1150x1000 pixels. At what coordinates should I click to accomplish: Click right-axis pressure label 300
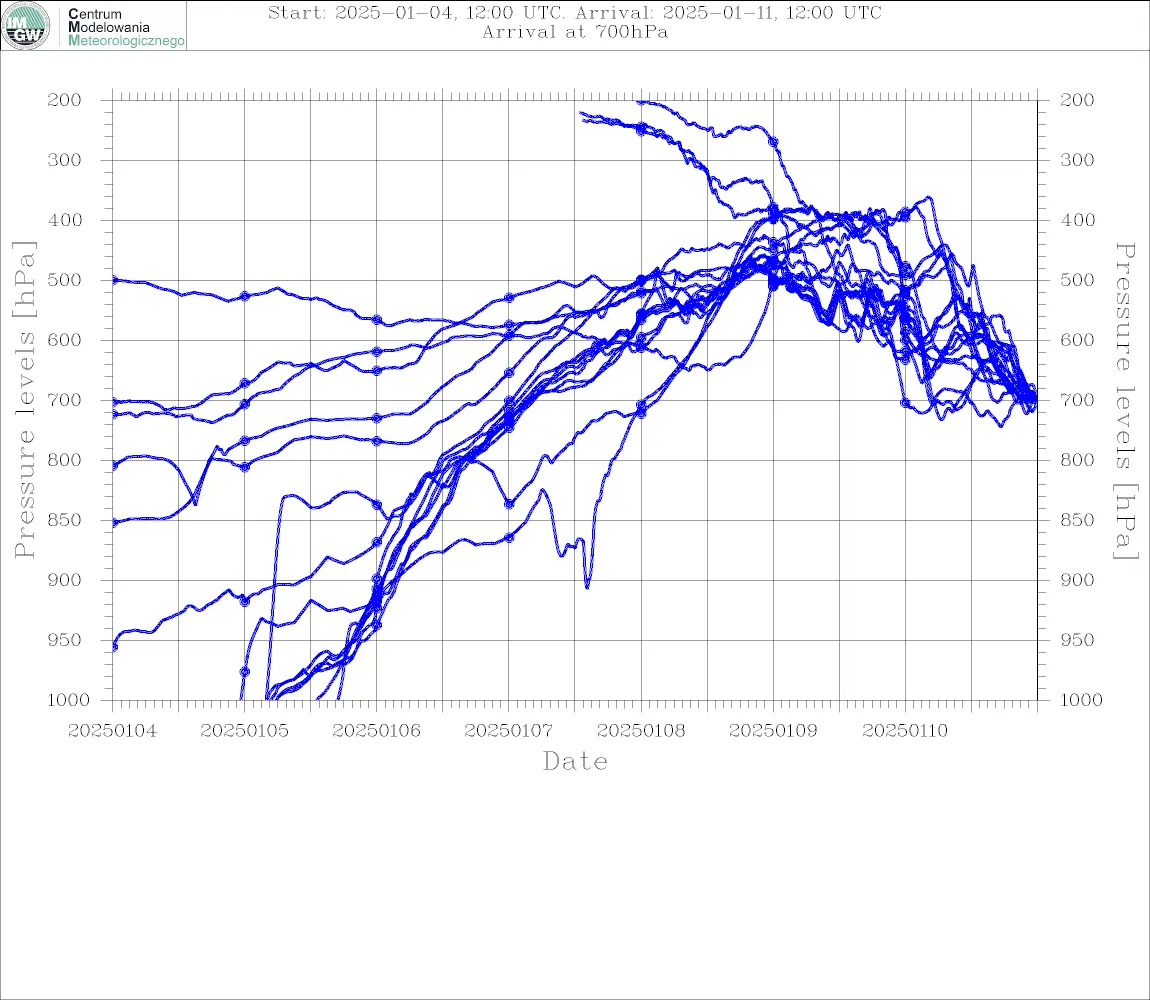click(1077, 160)
